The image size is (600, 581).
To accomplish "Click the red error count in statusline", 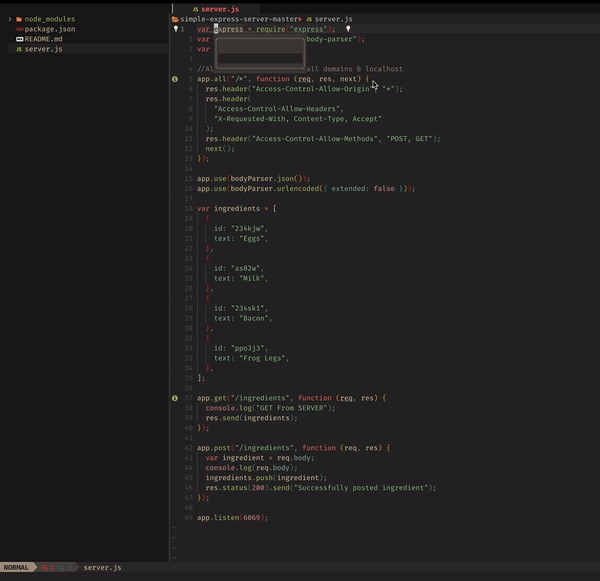I will coord(48,567).
